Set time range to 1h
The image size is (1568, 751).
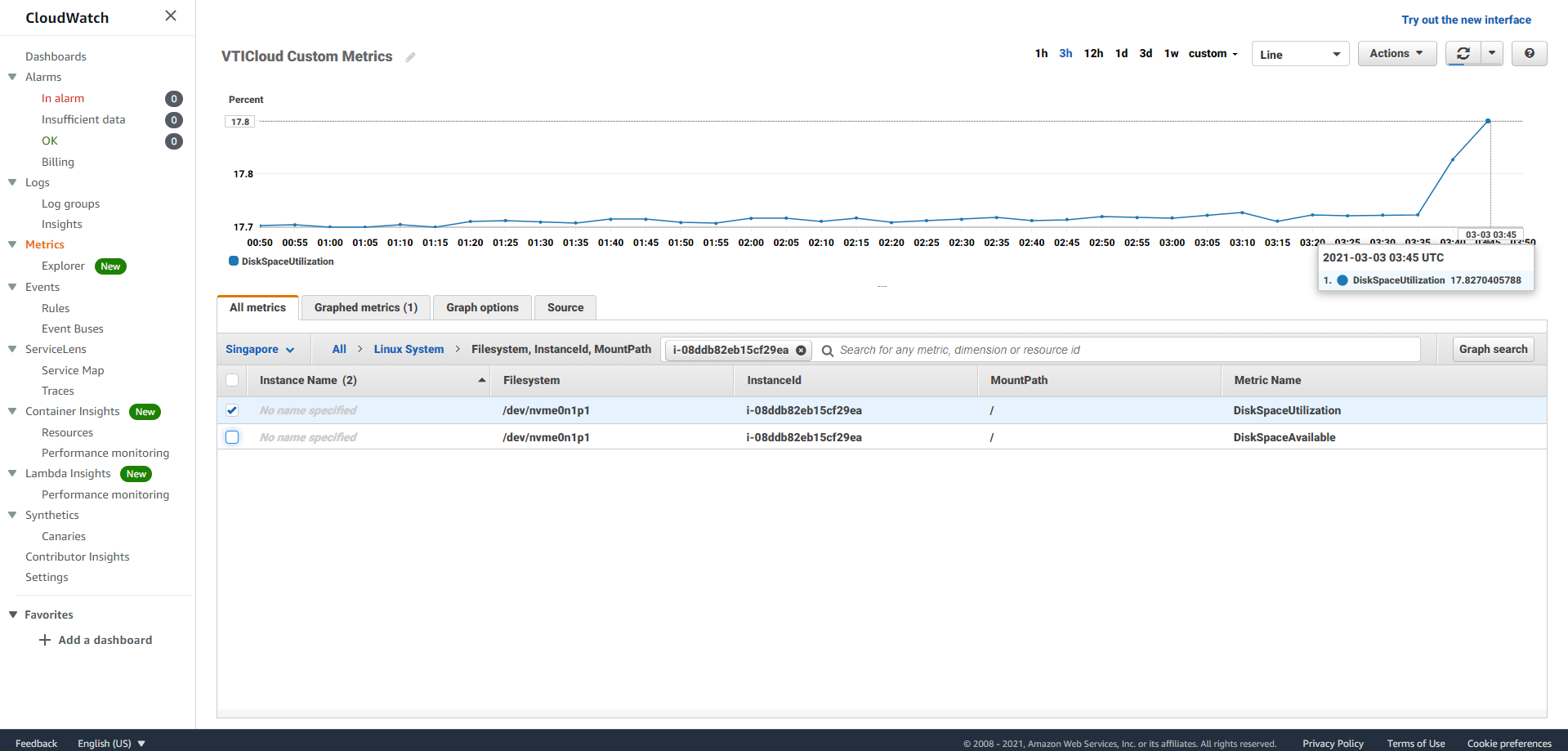[x=1041, y=53]
